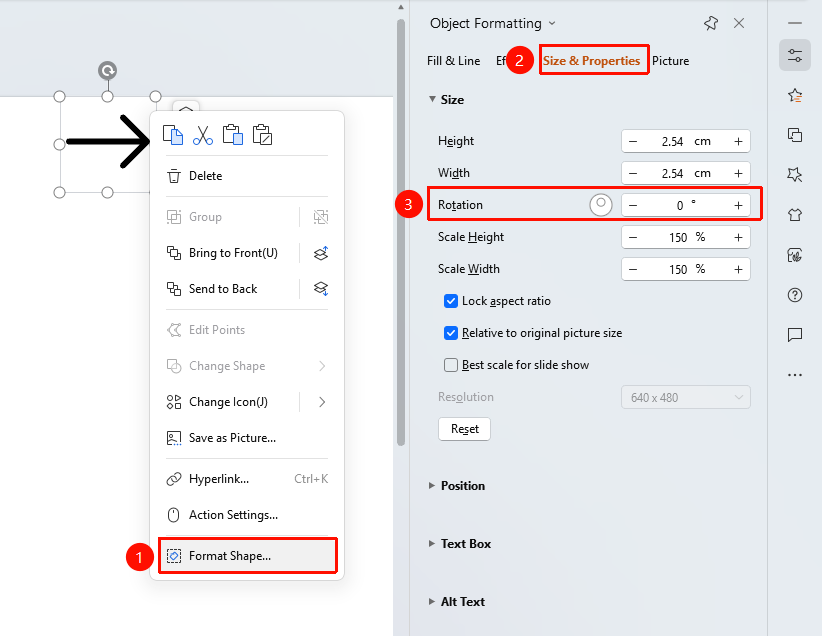Open Action Settings from context menu
822x636 pixels.
pos(247,515)
